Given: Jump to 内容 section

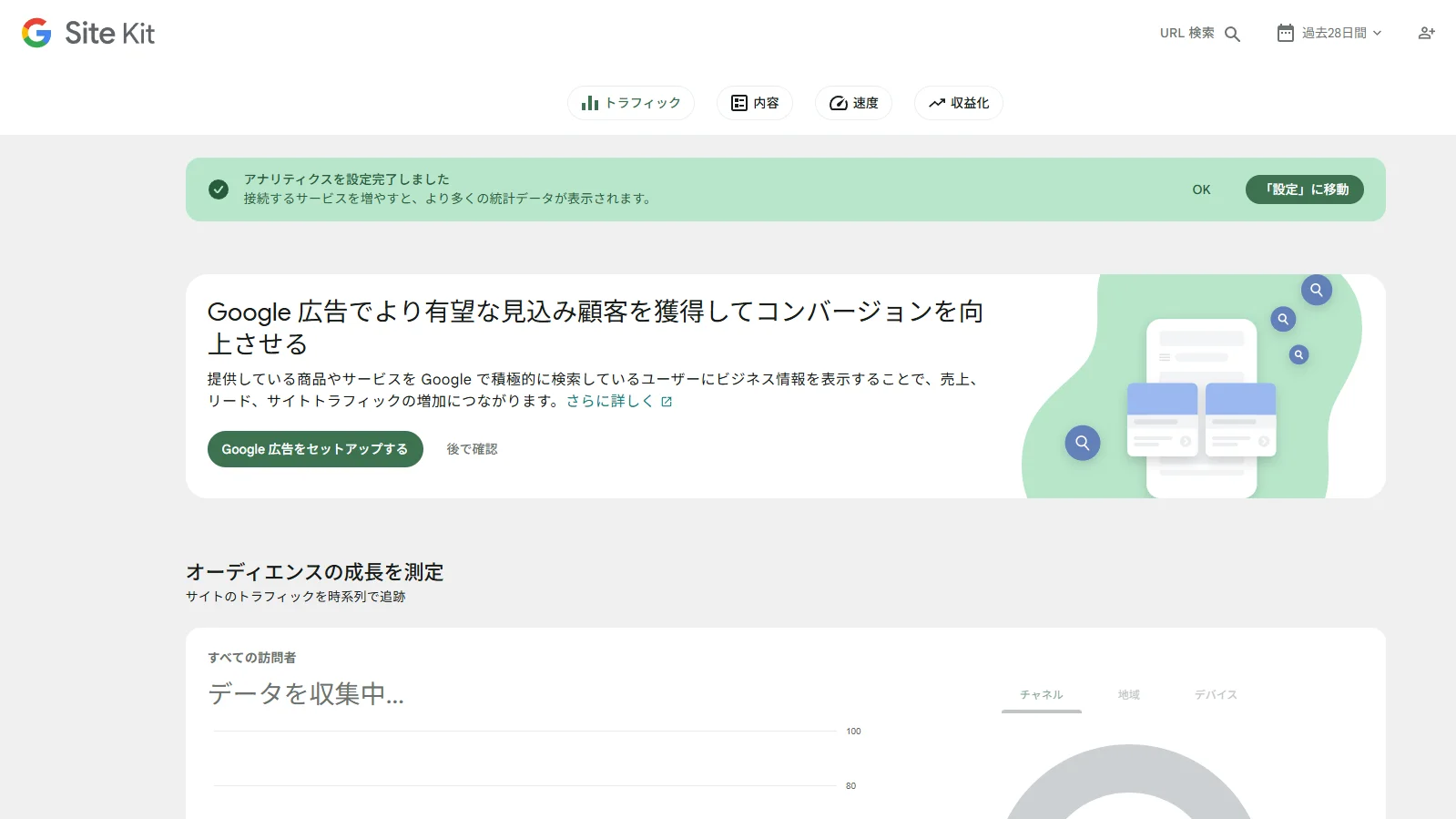Looking at the screenshot, I should click(755, 103).
